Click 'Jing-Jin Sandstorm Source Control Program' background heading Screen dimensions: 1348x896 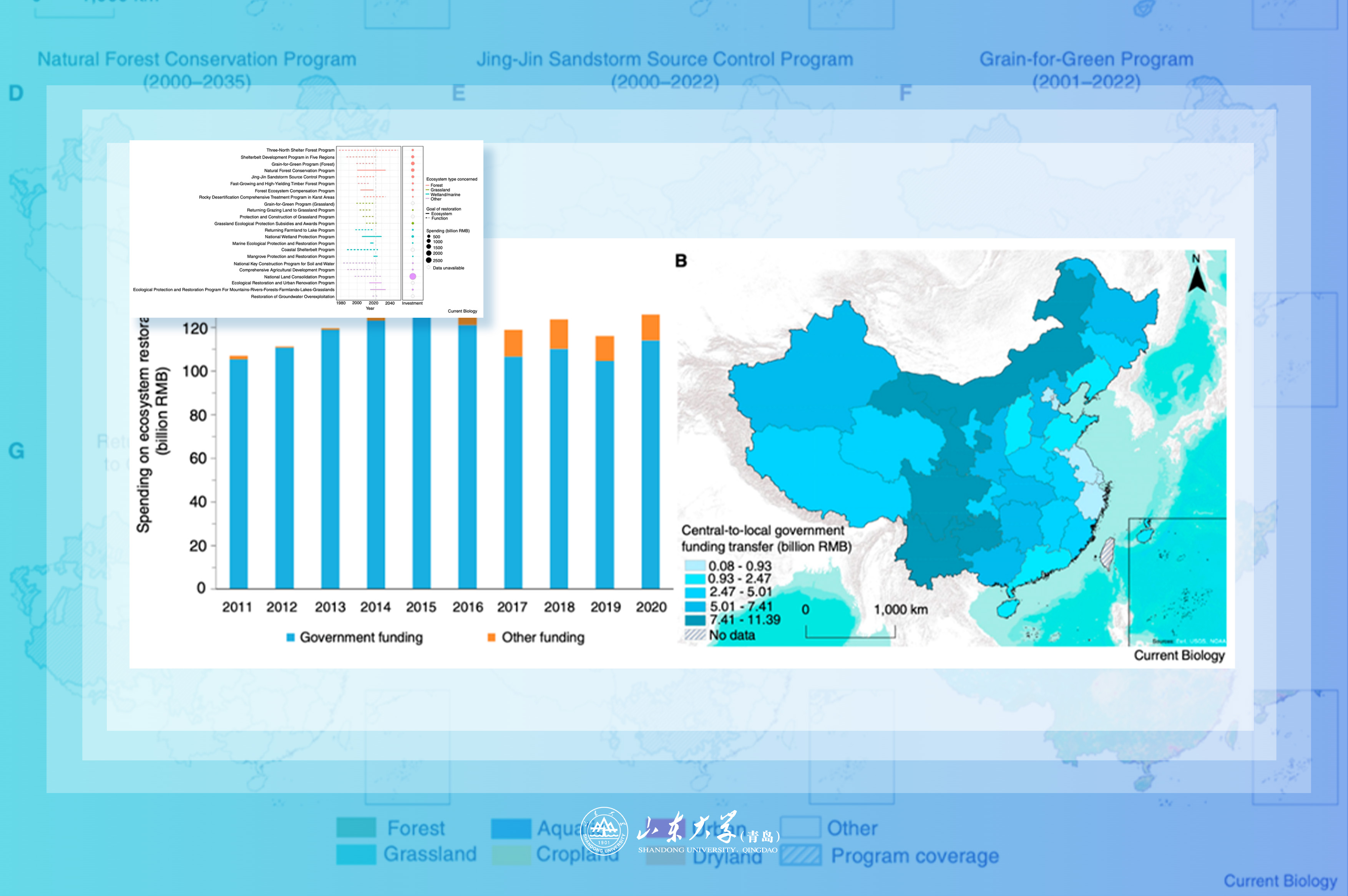coord(665,60)
